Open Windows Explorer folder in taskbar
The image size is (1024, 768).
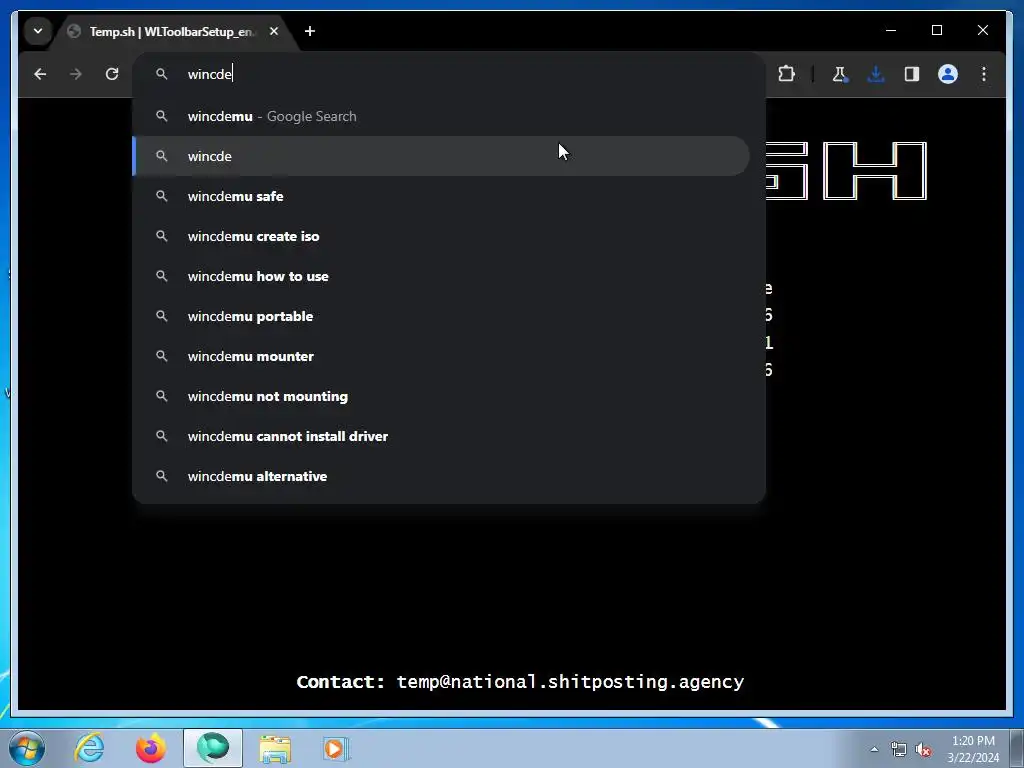pos(275,748)
